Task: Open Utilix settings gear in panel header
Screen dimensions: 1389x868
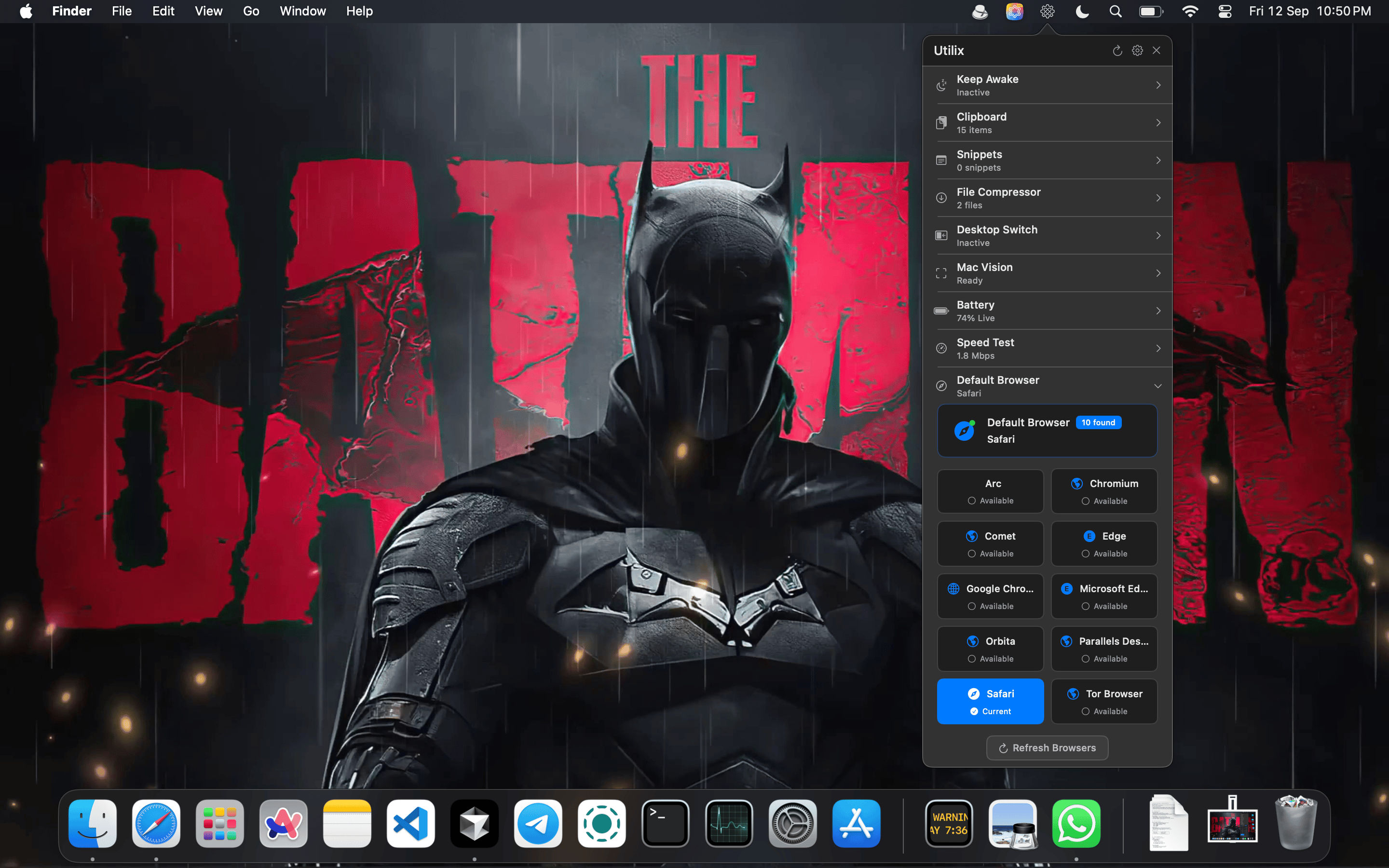Action: (x=1137, y=51)
